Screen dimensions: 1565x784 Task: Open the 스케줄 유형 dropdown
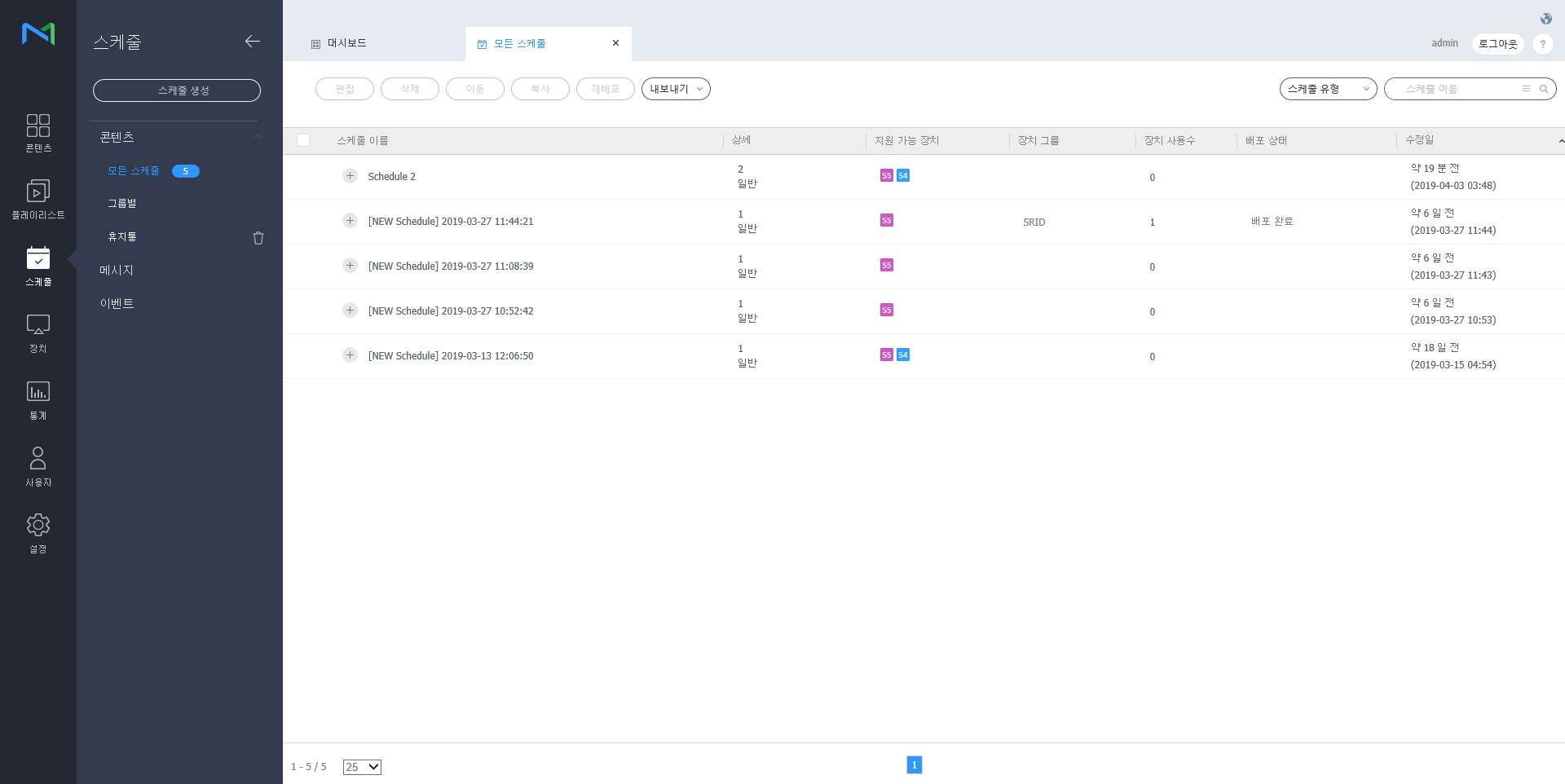click(1327, 89)
